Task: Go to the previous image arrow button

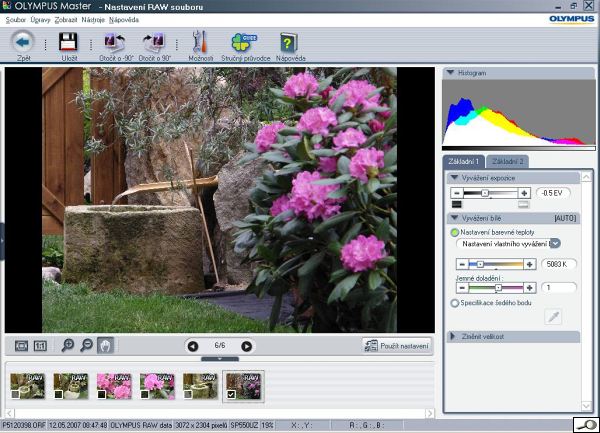Action: point(193,346)
